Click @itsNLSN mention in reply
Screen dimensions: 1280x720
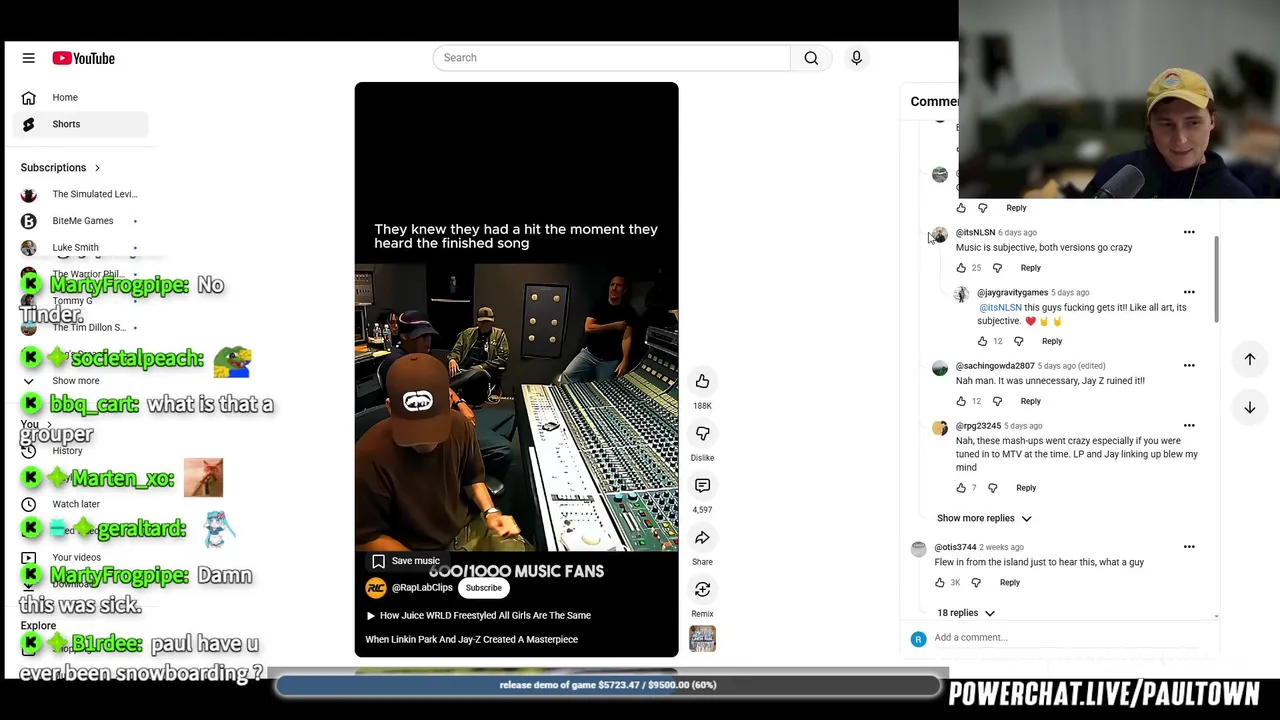(x=1000, y=307)
